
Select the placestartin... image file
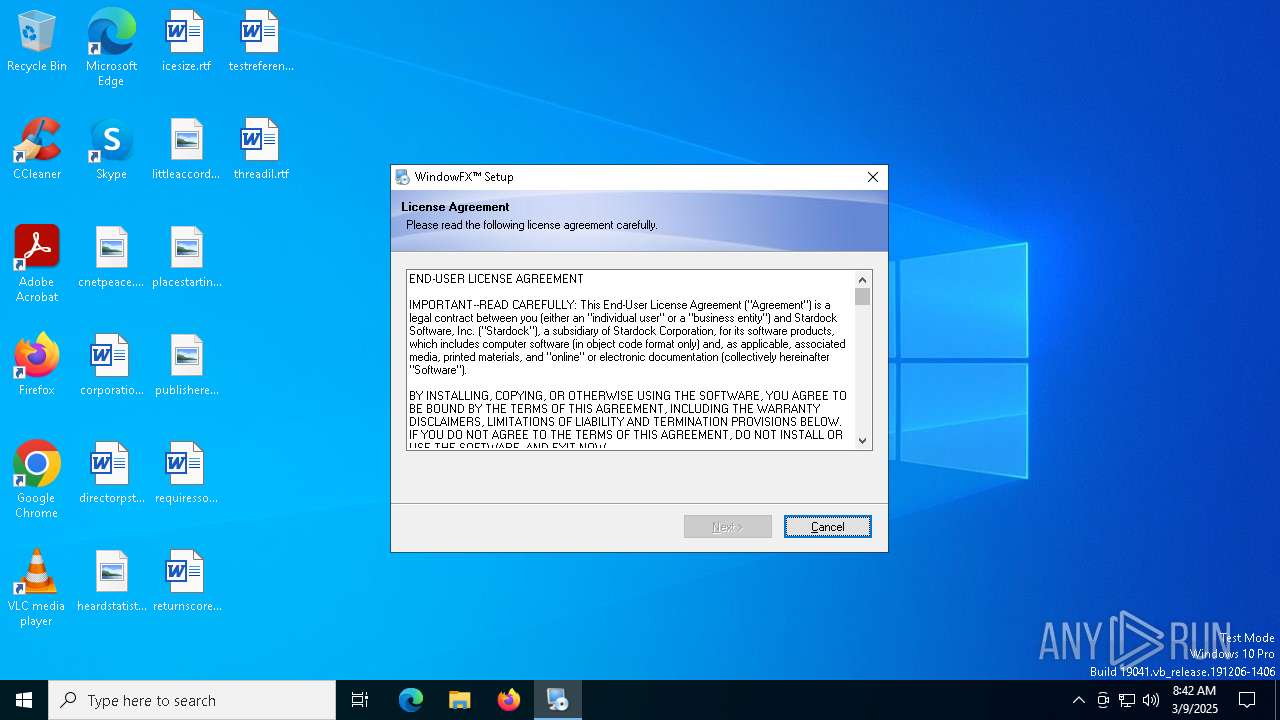[x=186, y=258]
